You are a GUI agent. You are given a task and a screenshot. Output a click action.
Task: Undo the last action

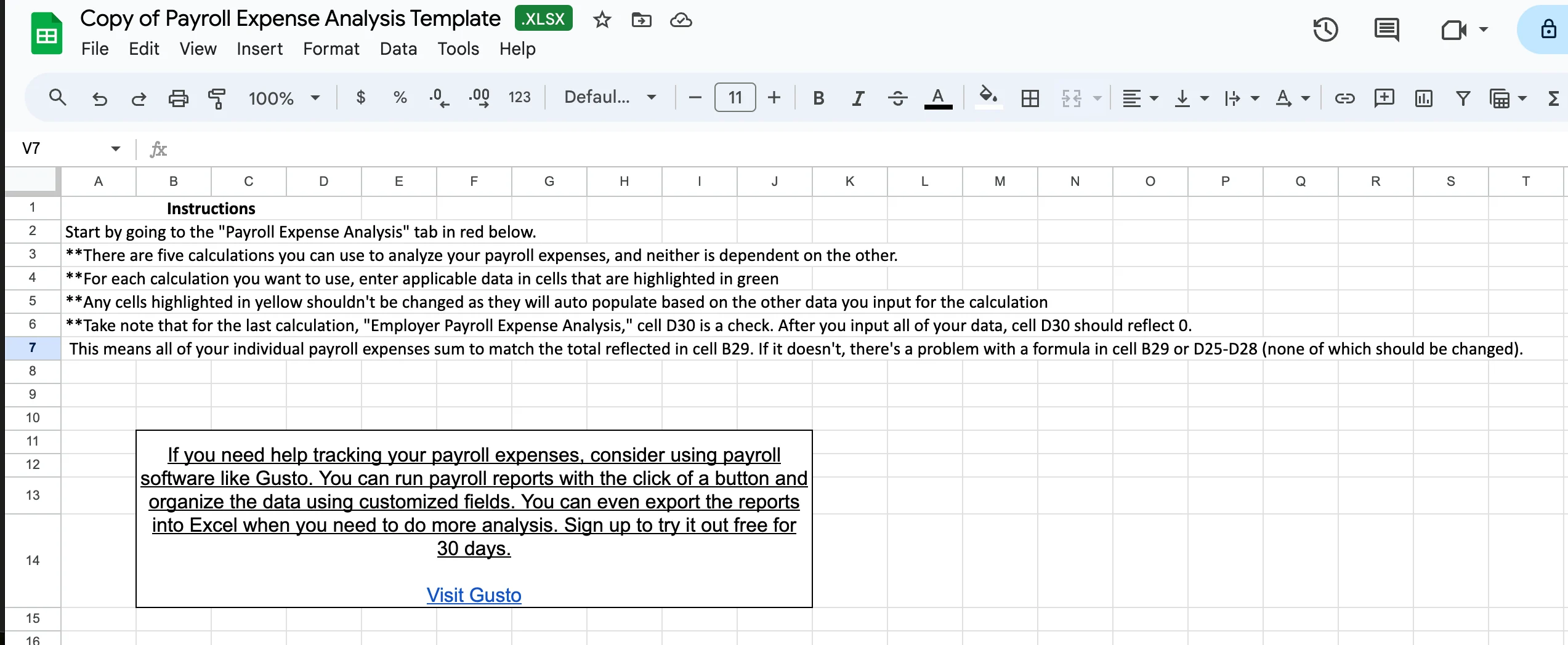99,98
